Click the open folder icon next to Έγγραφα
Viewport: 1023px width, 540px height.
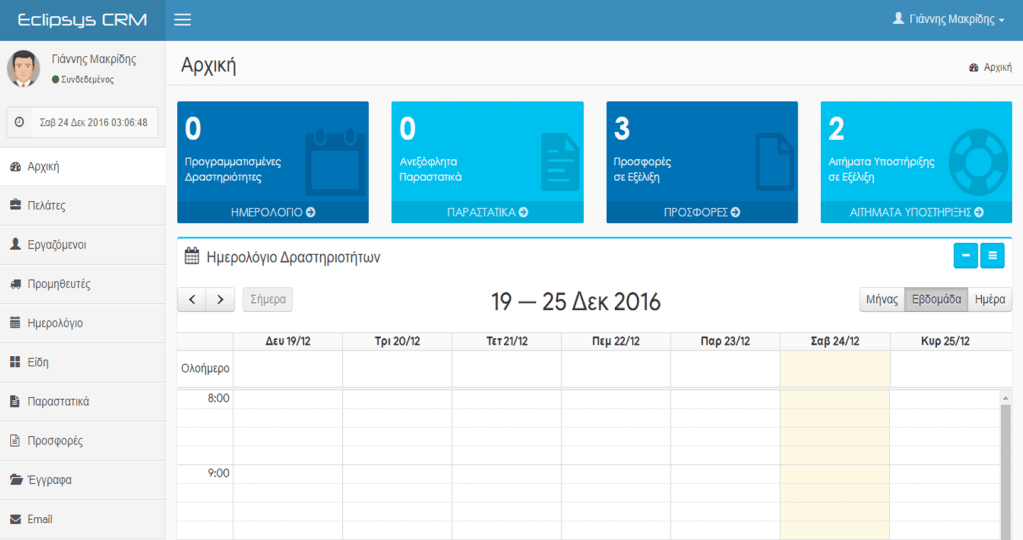[16, 479]
